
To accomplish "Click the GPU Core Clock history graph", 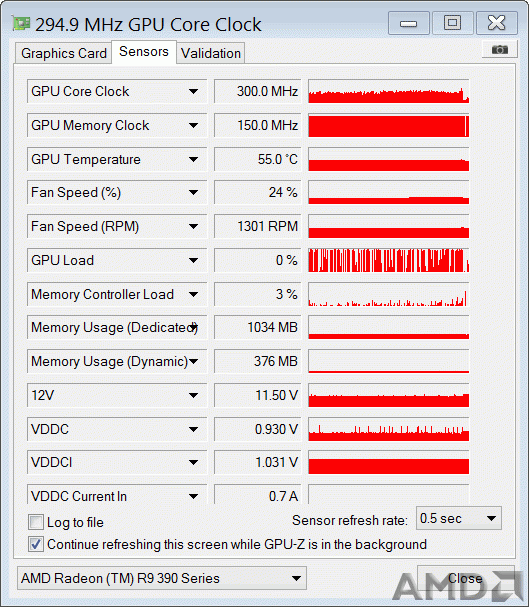I will 389,91.
